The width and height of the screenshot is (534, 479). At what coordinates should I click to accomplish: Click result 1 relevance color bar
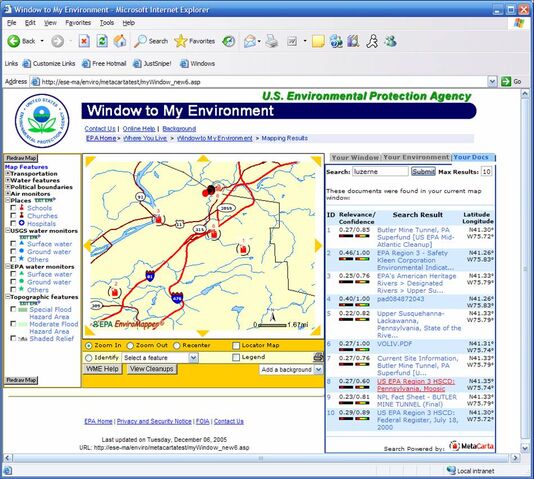coord(346,236)
